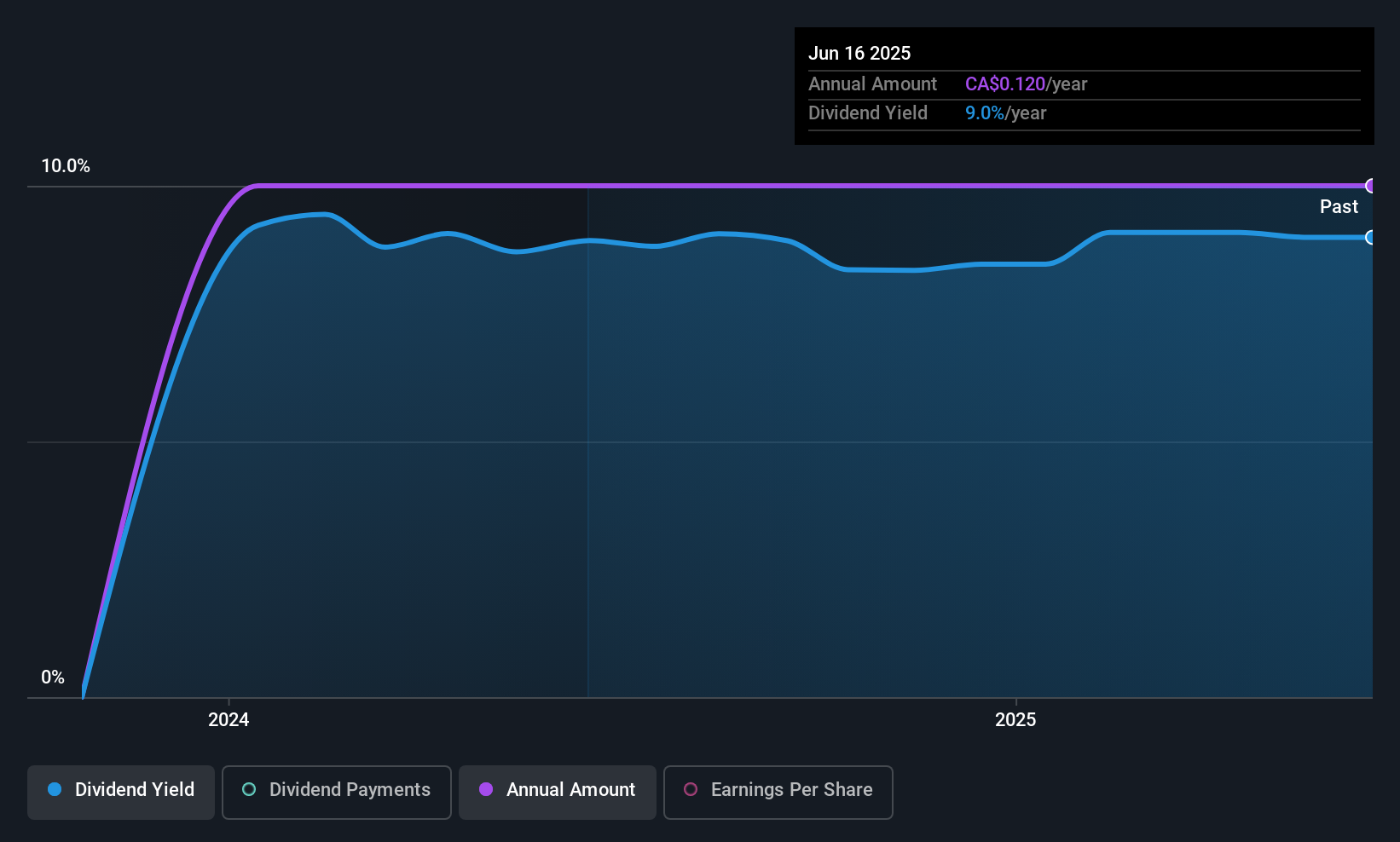Click the 'Past' label on chart
Screen dimensions: 1400x842
[1339, 206]
